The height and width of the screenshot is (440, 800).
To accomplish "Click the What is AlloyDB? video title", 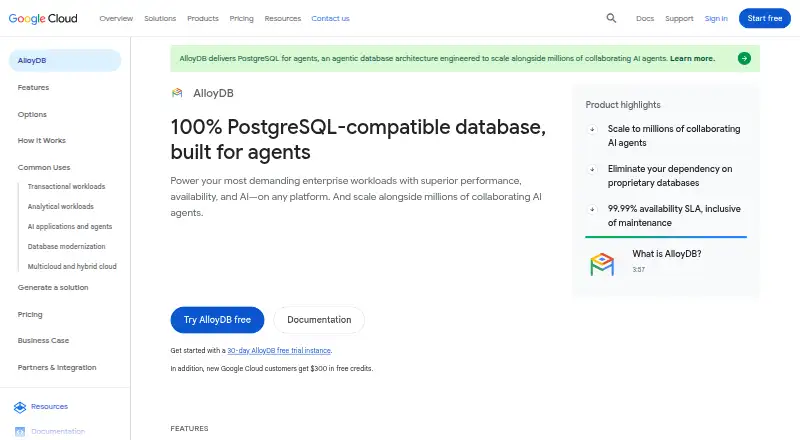I will tap(667, 254).
